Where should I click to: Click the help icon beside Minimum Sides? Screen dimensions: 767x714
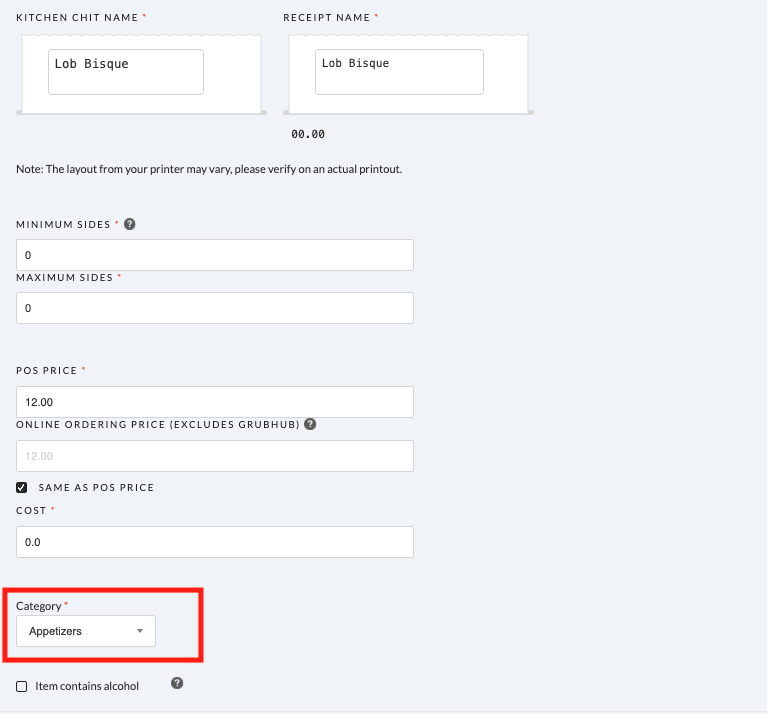(x=130, y=224)
